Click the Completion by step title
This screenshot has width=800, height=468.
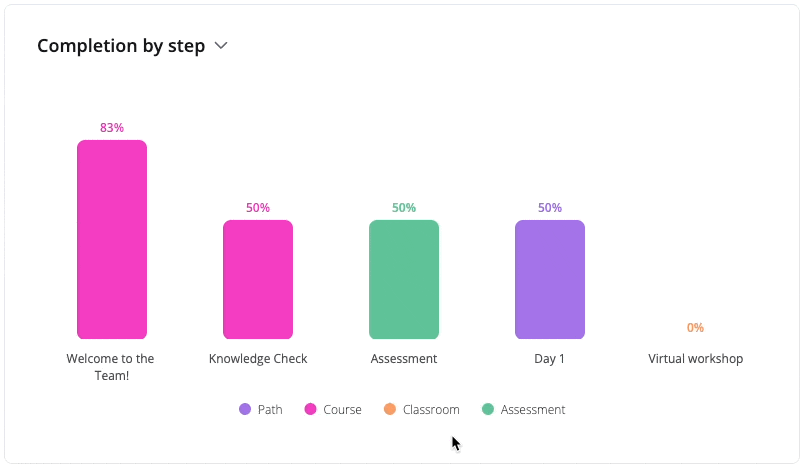[x=121, y=46]
